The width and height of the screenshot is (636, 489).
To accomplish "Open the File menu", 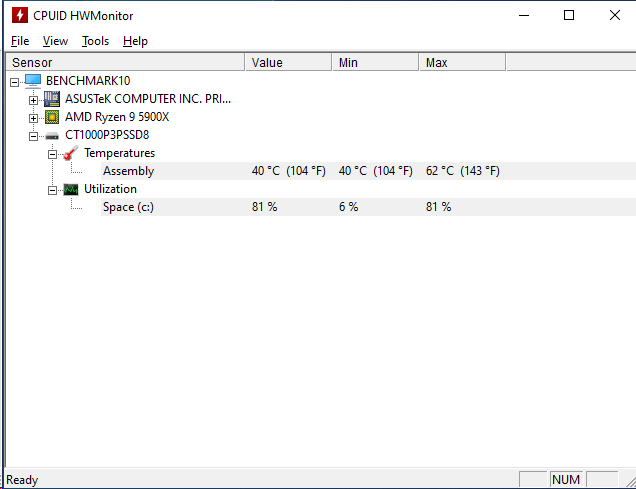I will [20, 41].
